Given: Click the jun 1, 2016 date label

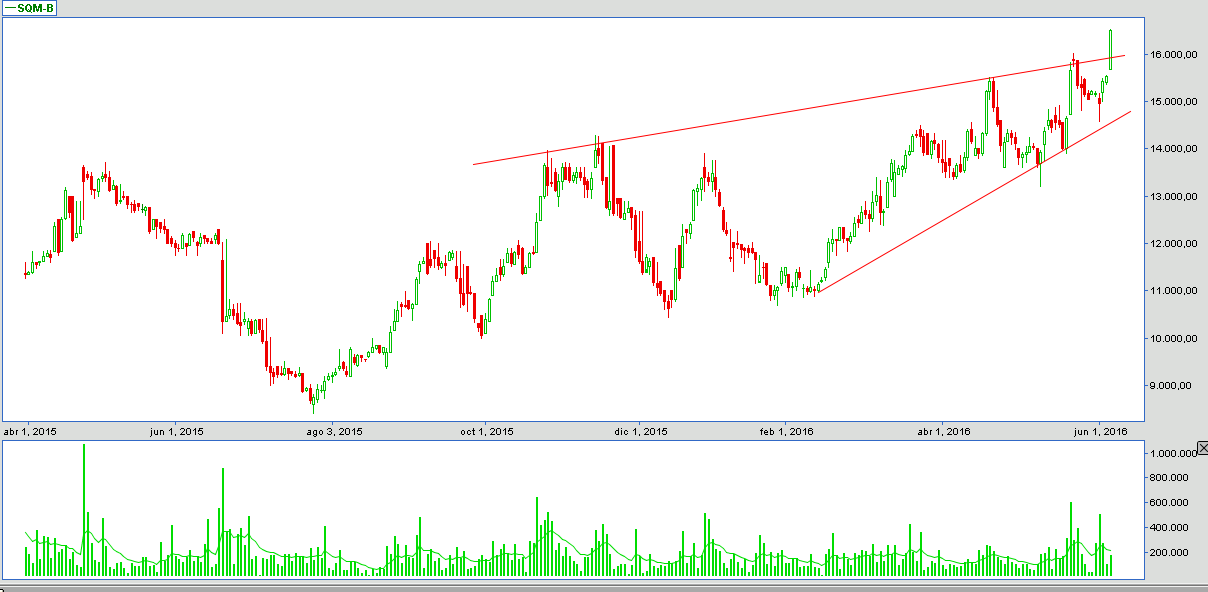Looking at the screenshot, I should click(x=1101, y=432).
